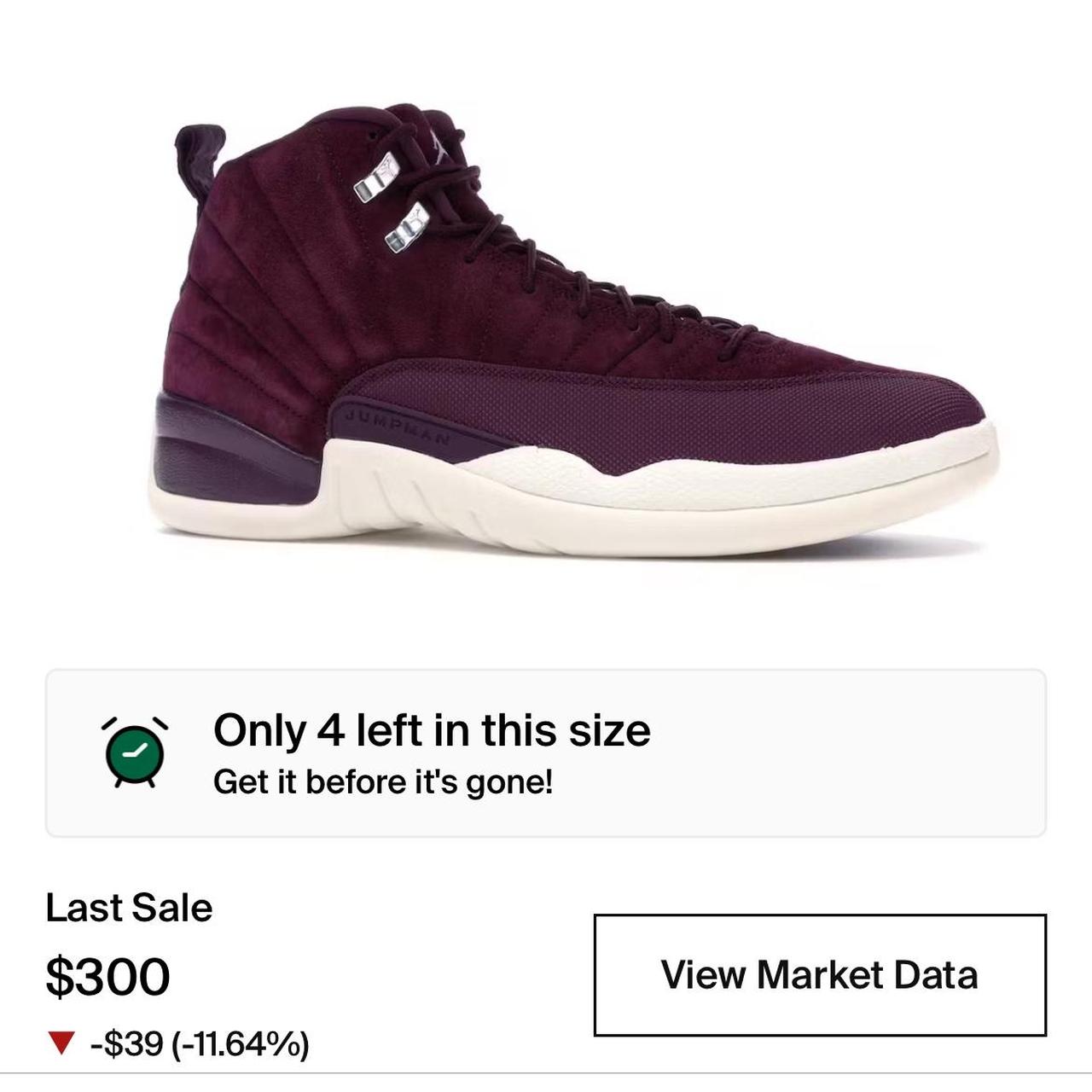The height and width of the screenshot is (1092, 1092).
Task: Select the $300 last sale price
Action: point(107,976)
